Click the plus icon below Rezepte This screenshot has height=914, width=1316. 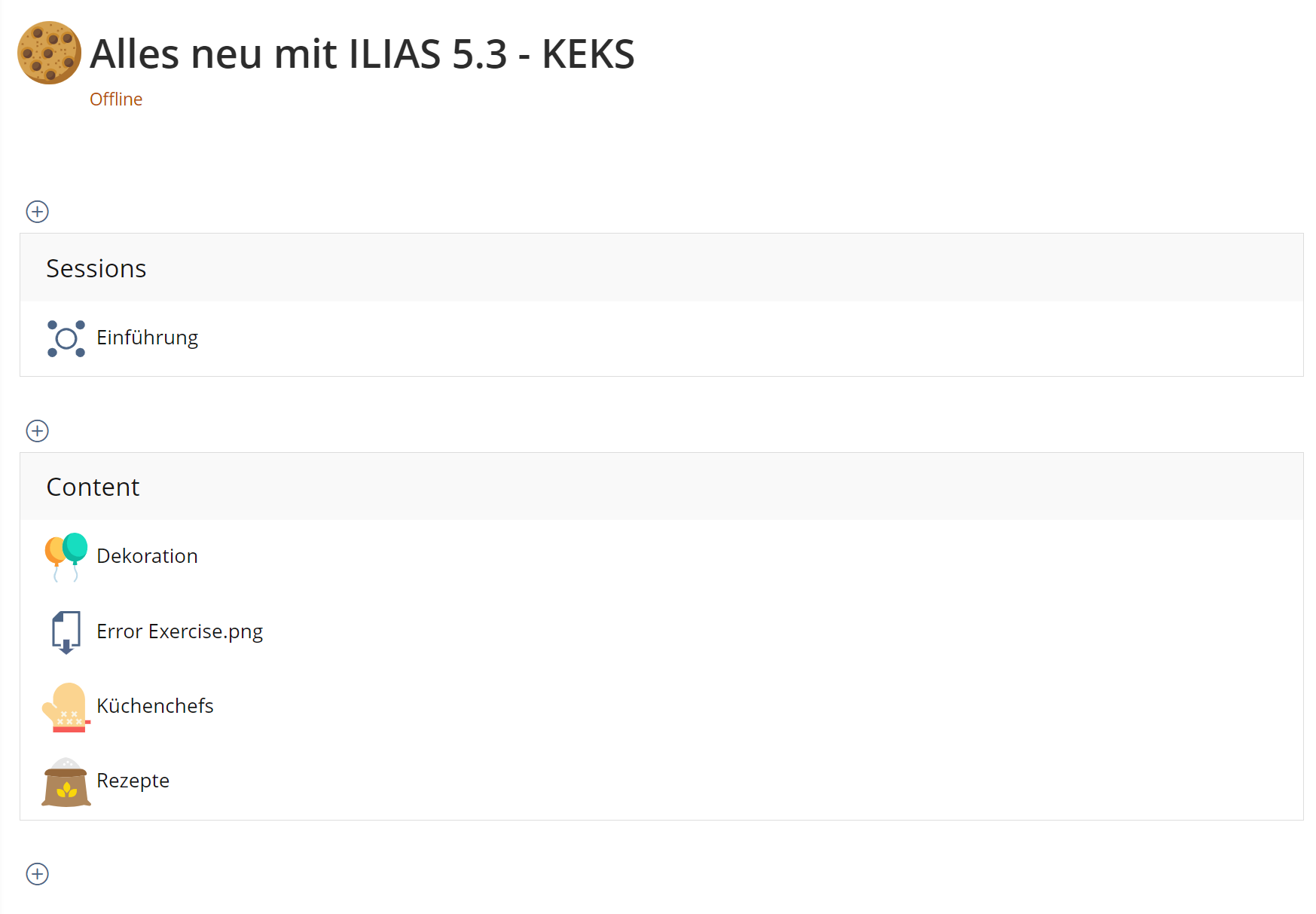tap(38, 874)
